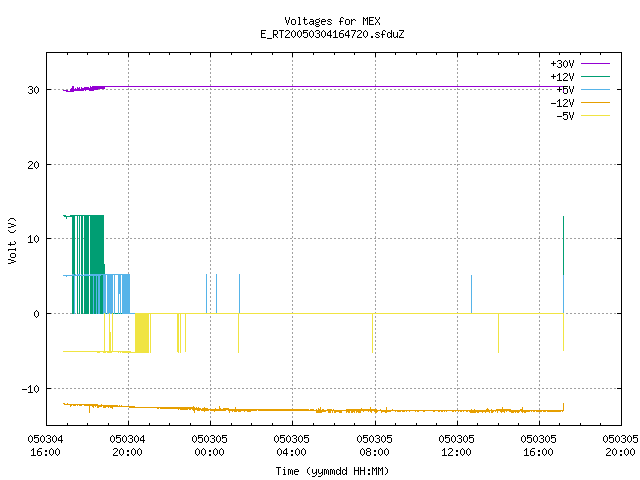The height and width of the screenshot is (480, 640).
Task: Click the yellow -5V filled block after 20:00
Action: [x=142, y=333]
